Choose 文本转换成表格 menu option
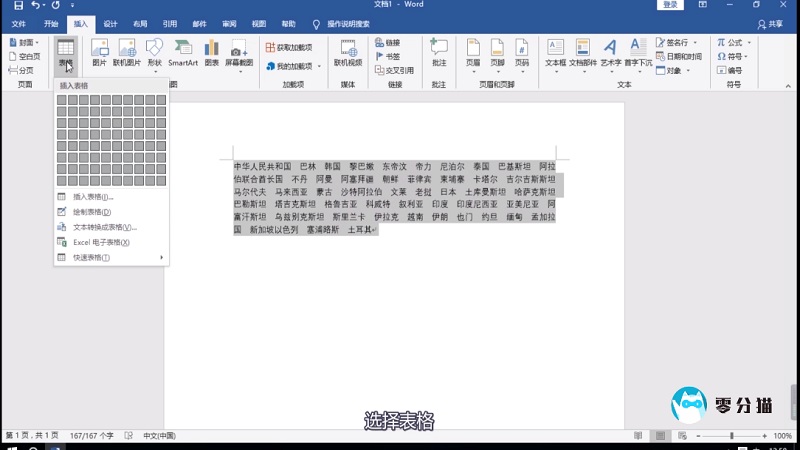800x450 pixels. point(104,227)
